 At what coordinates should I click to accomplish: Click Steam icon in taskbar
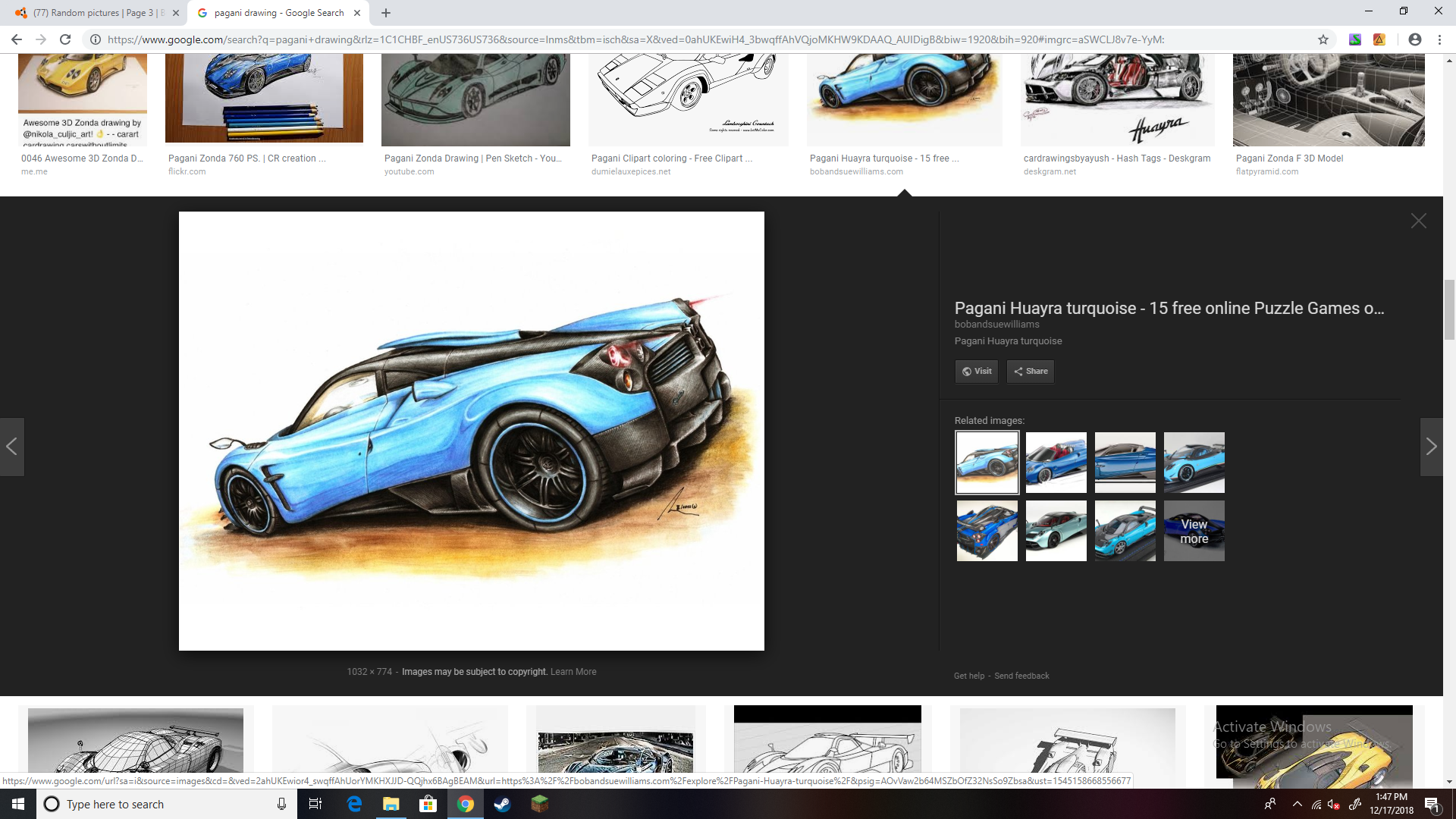pos(502,804)
